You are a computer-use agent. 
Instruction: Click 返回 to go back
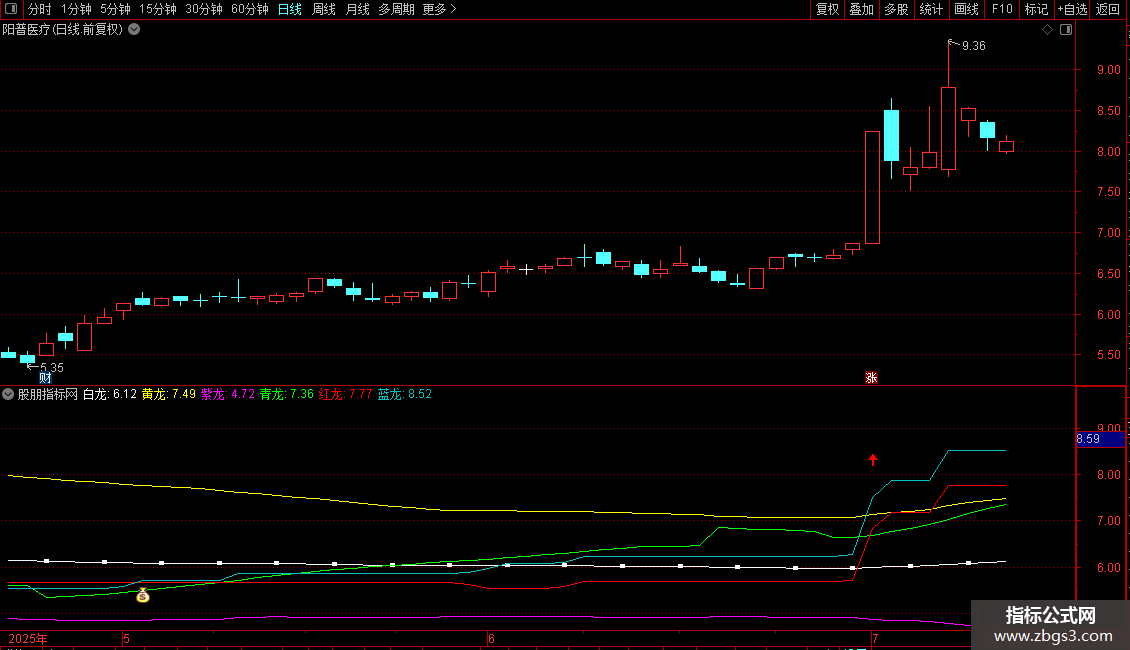(x=1108, y=9)
